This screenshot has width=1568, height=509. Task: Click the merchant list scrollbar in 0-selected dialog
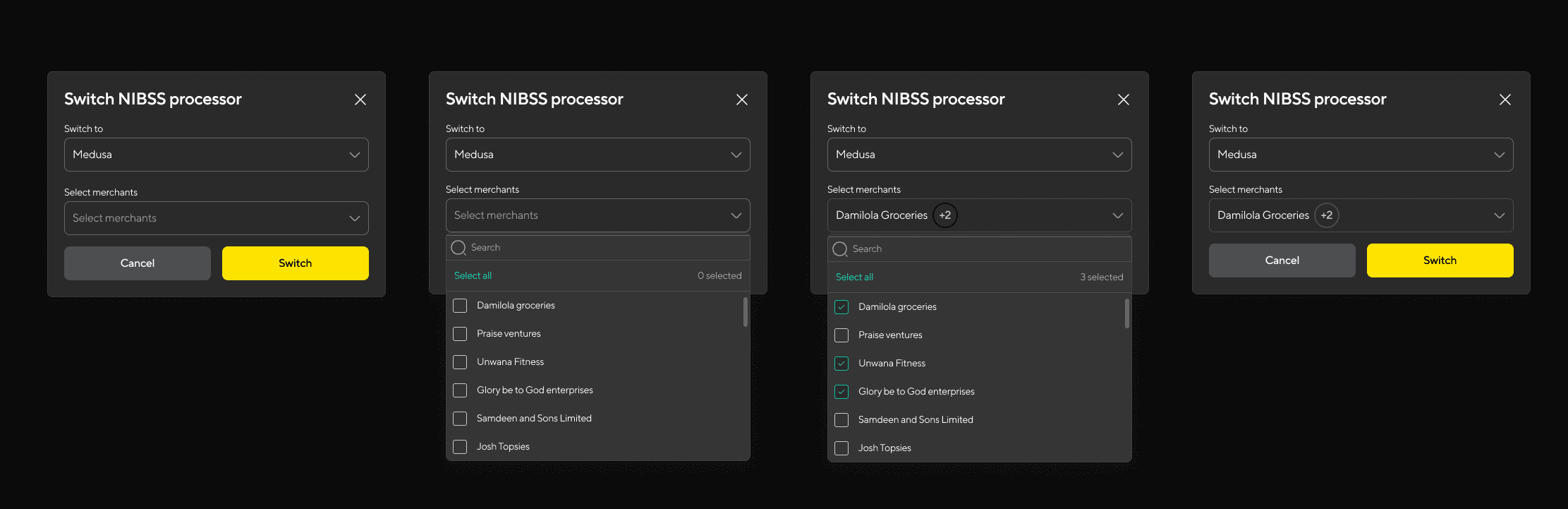[745, 312]
